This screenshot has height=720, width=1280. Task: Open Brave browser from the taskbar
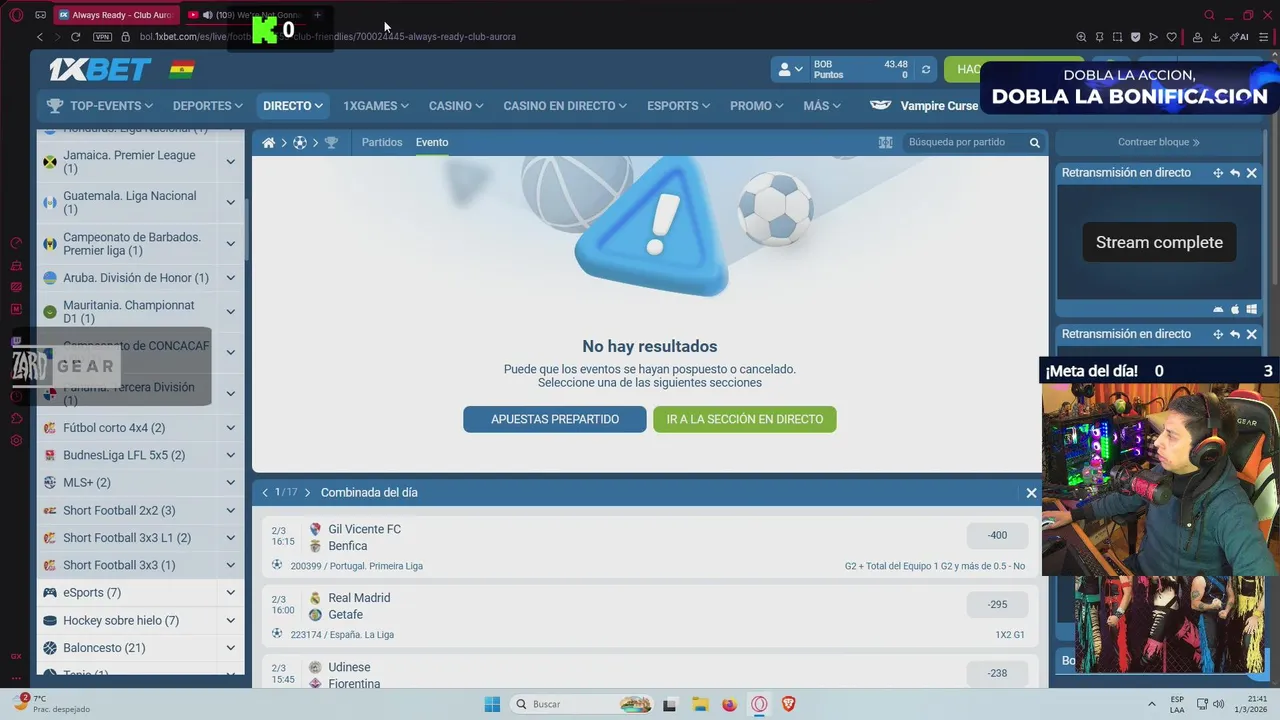point(788,704)
